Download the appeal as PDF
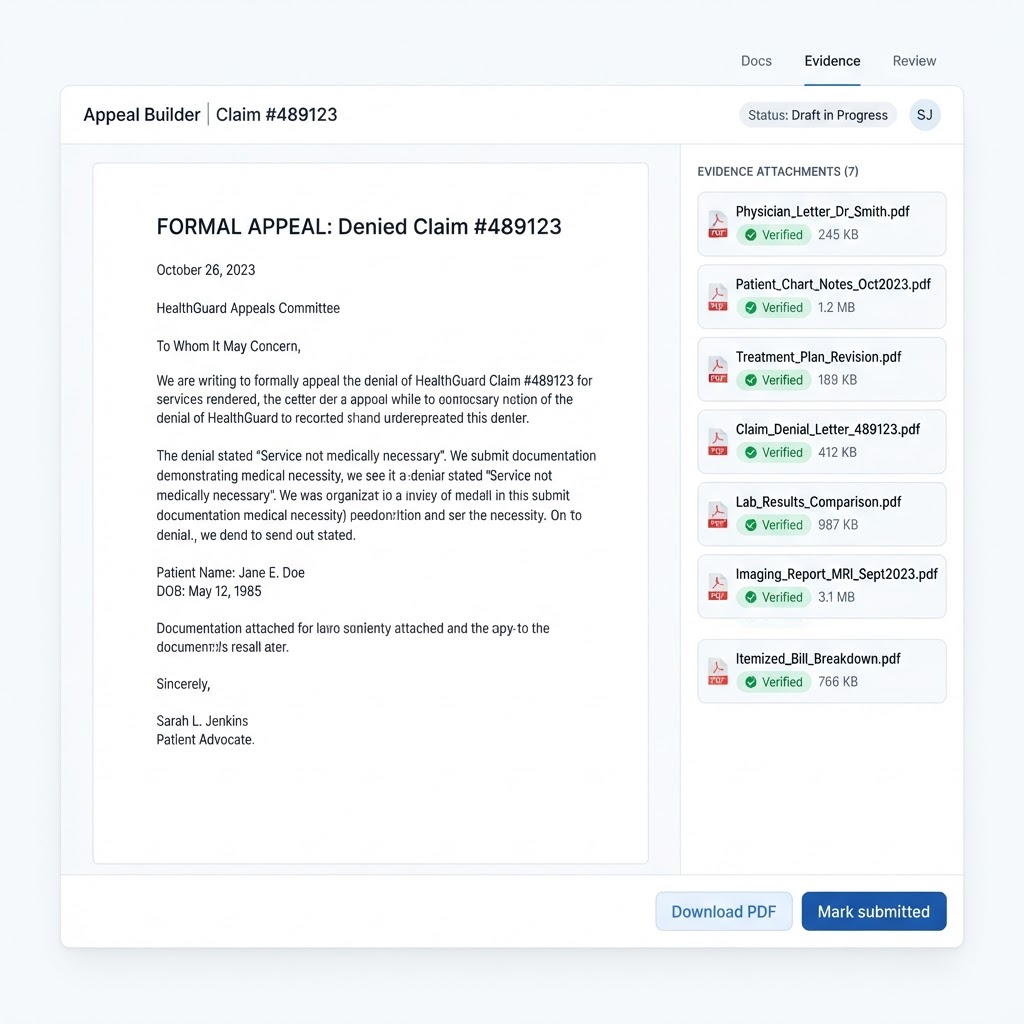Screen dimensions: 1024x1024 click(724, 911)
